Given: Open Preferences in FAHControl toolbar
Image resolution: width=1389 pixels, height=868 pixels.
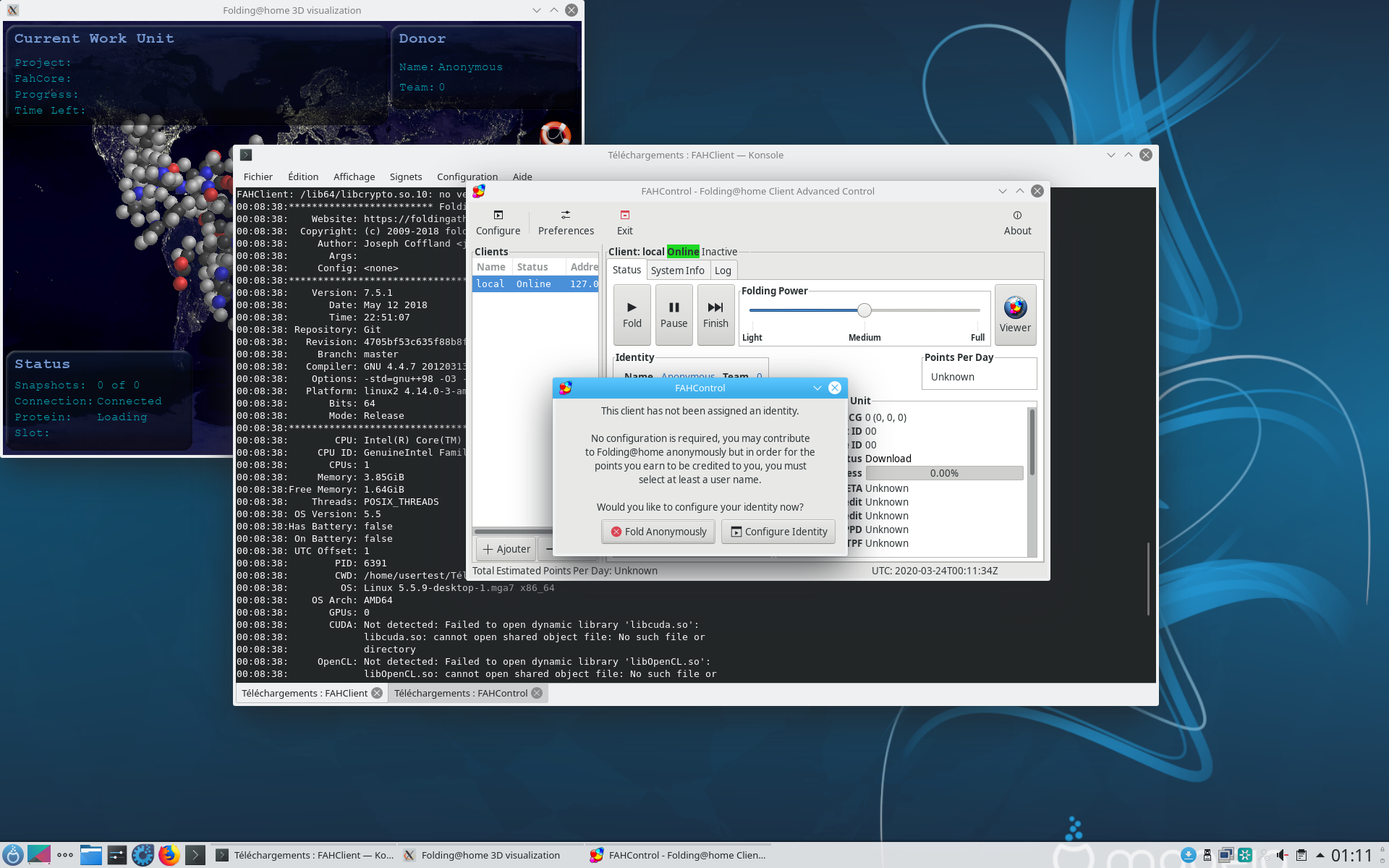Looking at the screenshot, I should (566, 222).
